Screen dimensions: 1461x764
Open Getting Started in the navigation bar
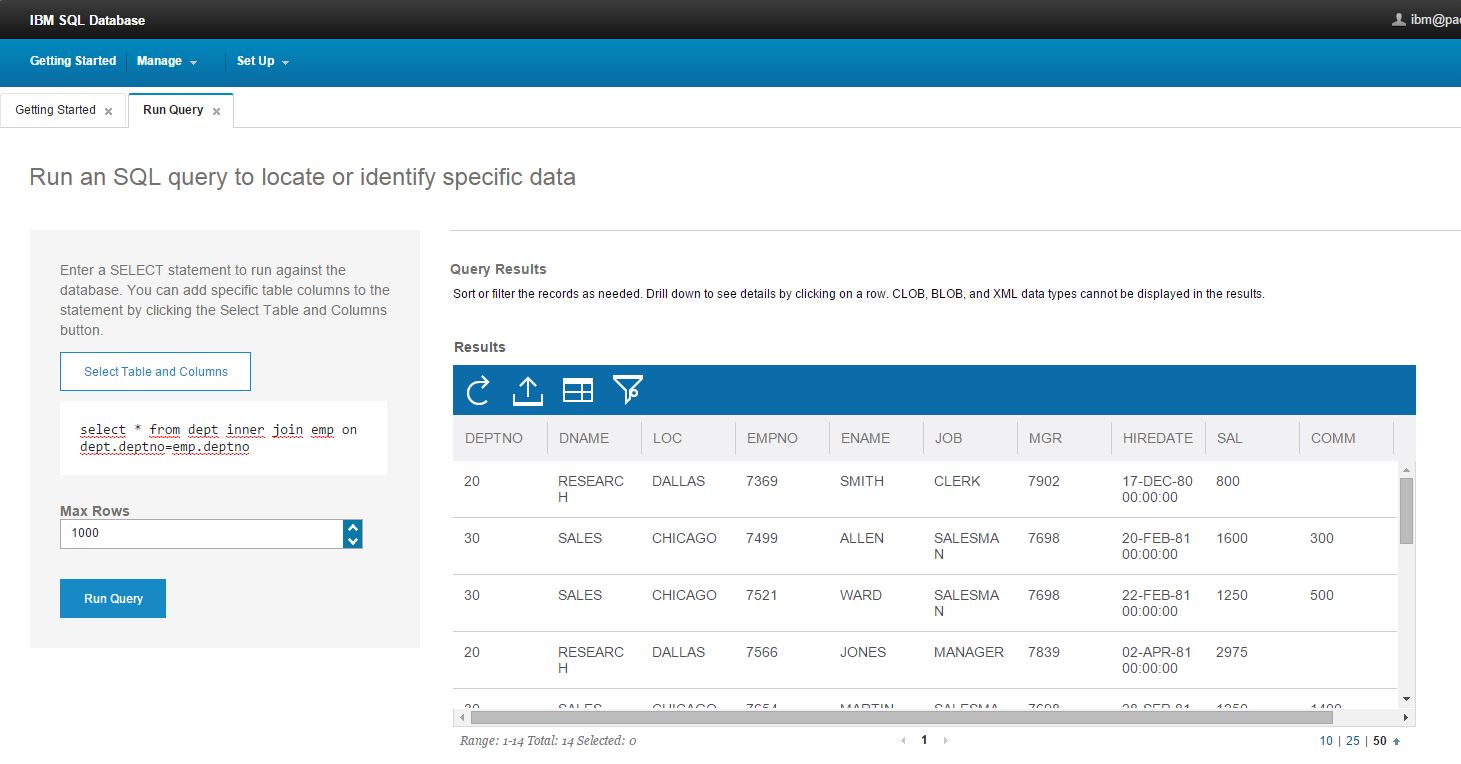tap(73, 61)
